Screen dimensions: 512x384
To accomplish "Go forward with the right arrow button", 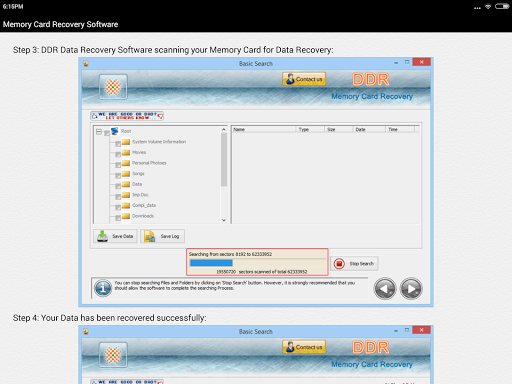I will point(411,288).
